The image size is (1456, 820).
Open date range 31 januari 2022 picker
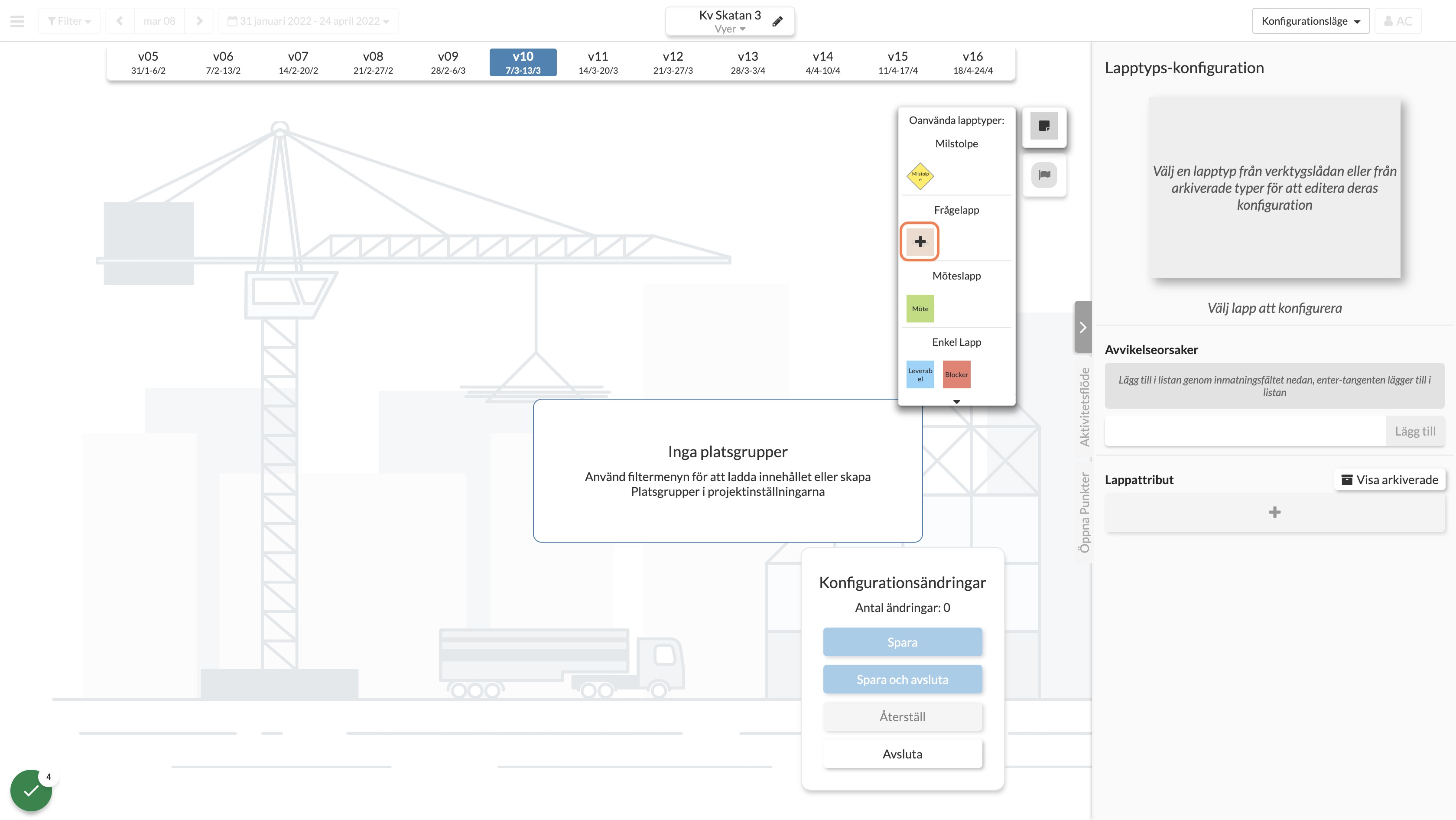pyautogui.click(x=308, y=22)
